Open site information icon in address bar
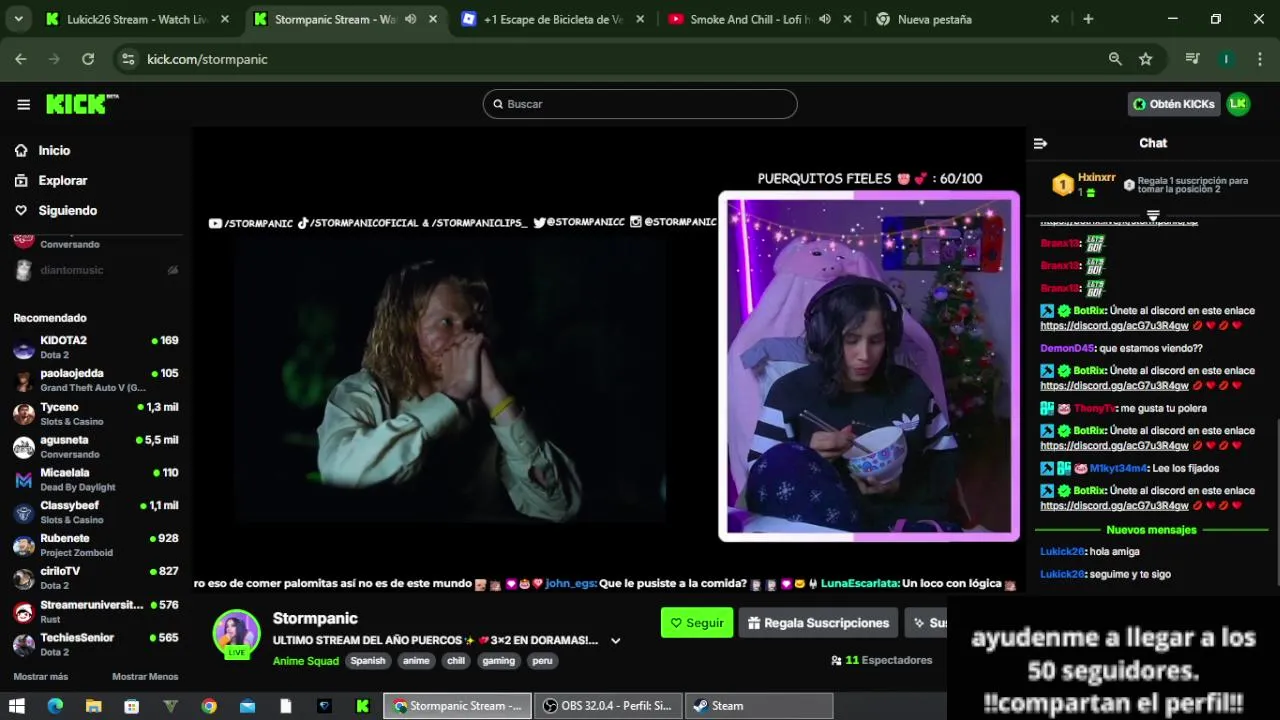Viewport: 1280px width, 720px height. [x=128, y=59]
